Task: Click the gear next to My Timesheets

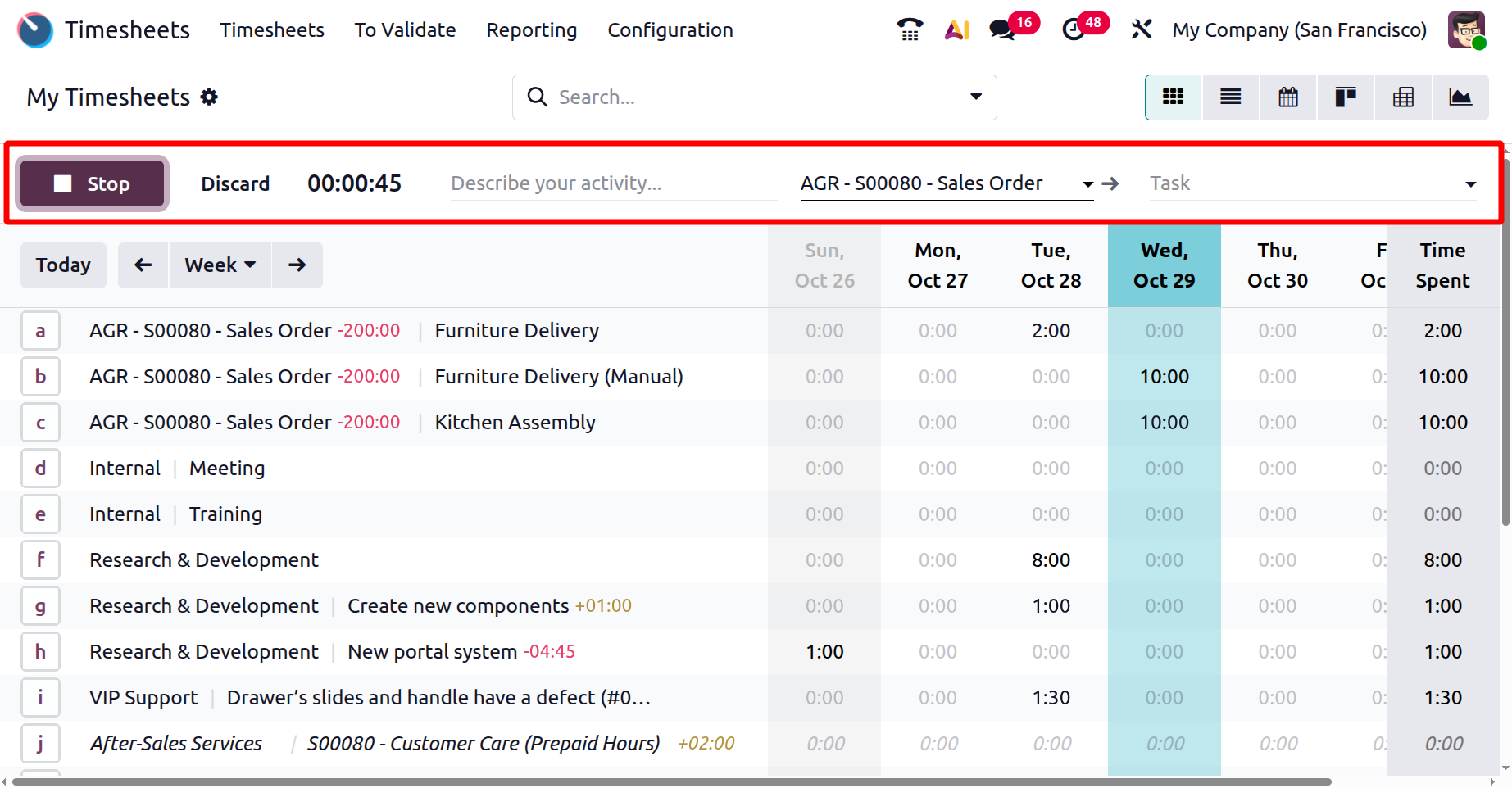Action: [210, 97]
